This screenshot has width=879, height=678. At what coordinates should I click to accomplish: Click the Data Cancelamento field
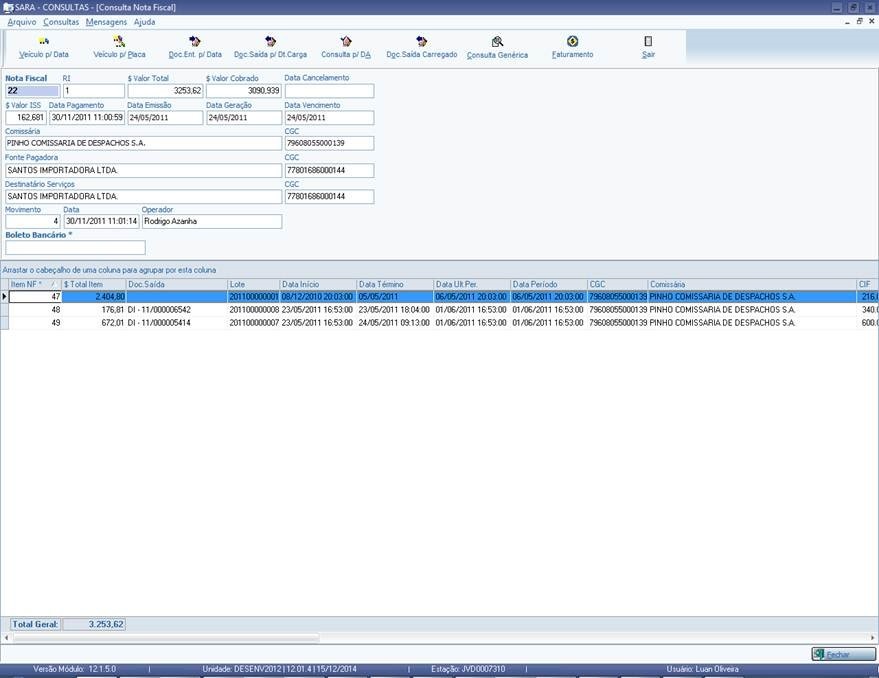329,91
